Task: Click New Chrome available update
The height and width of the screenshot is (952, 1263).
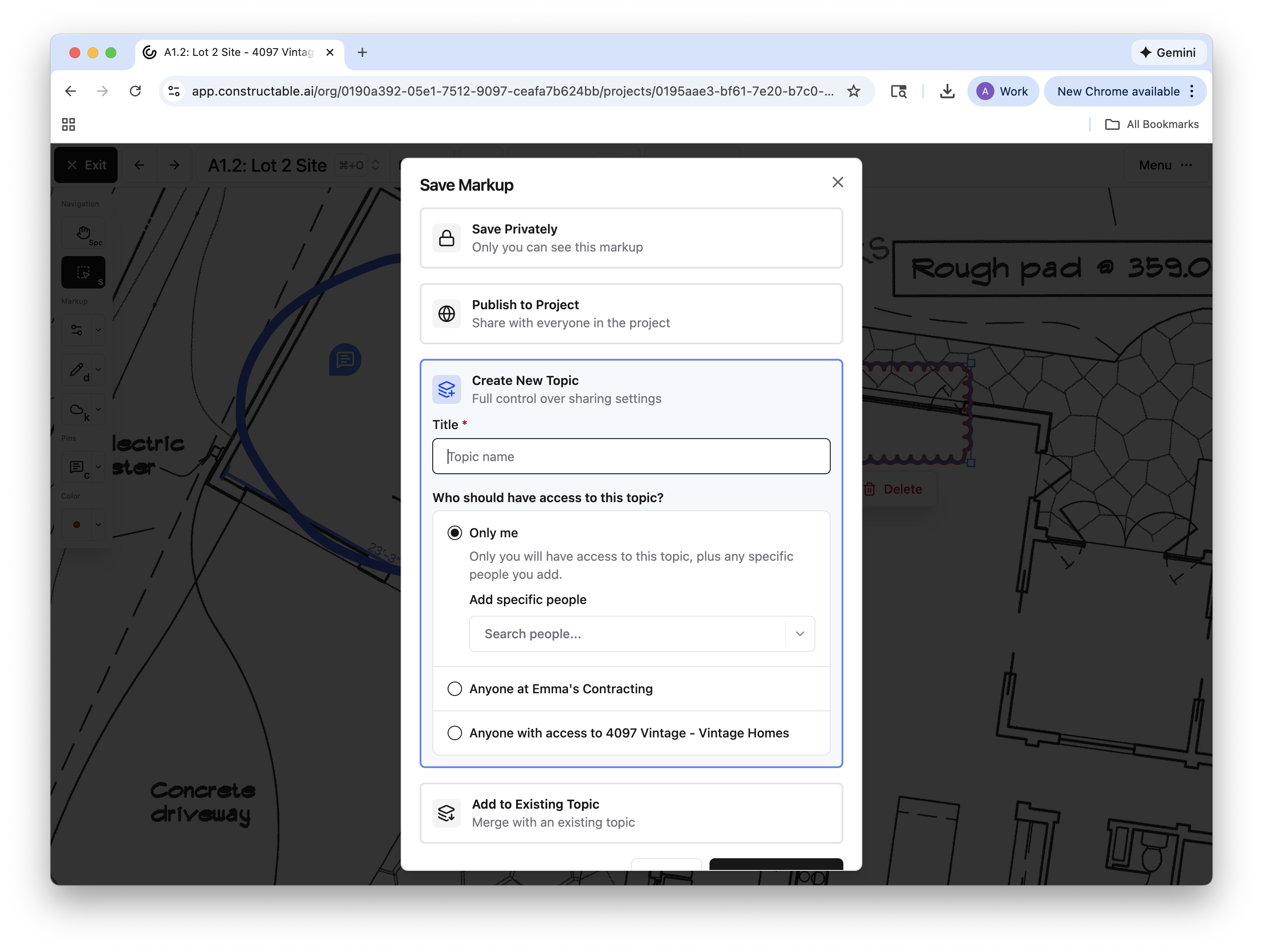Action: coord(1118,92)
